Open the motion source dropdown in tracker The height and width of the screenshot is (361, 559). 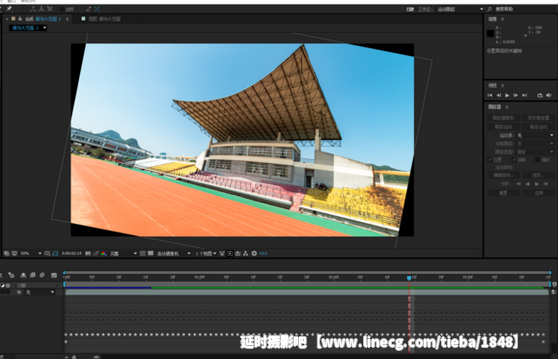point(536,135)
